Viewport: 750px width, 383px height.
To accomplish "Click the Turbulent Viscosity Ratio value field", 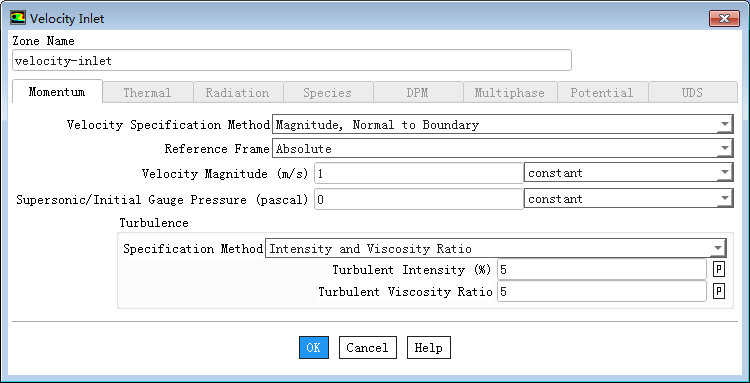I will tap(602, 291).
